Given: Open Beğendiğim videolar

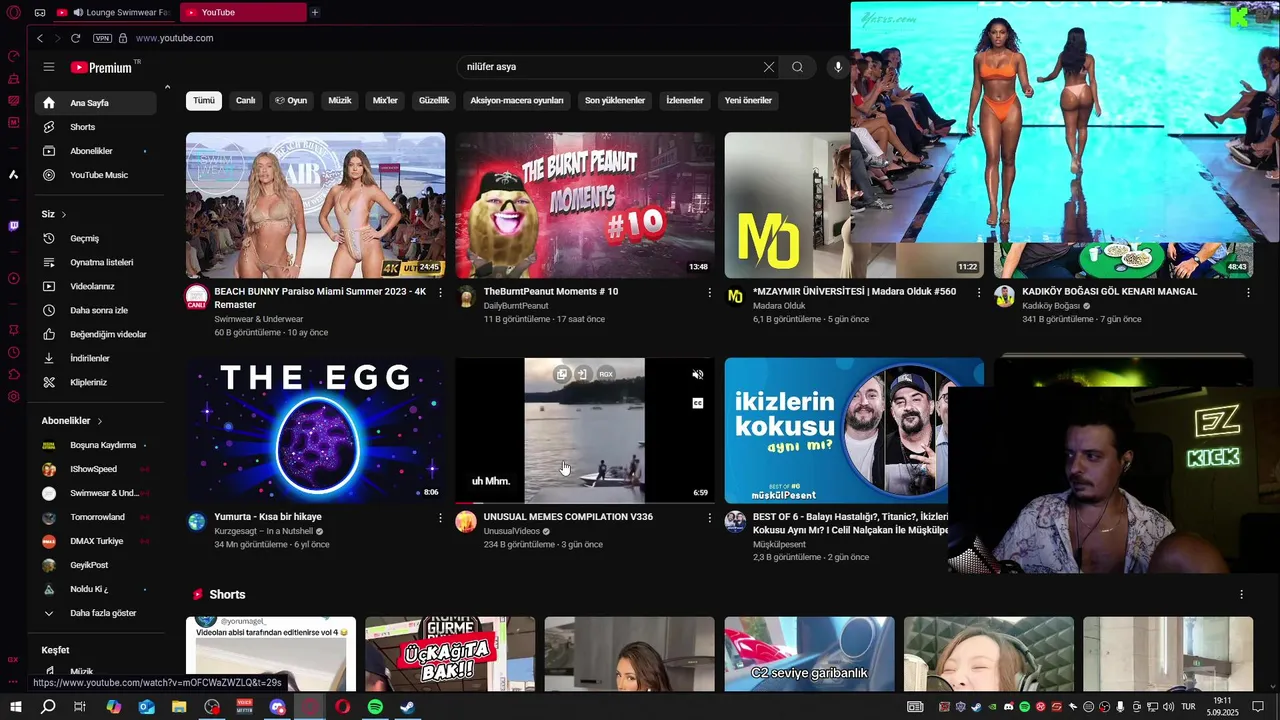Looking at the screenshot, I should tap(96, 335).
